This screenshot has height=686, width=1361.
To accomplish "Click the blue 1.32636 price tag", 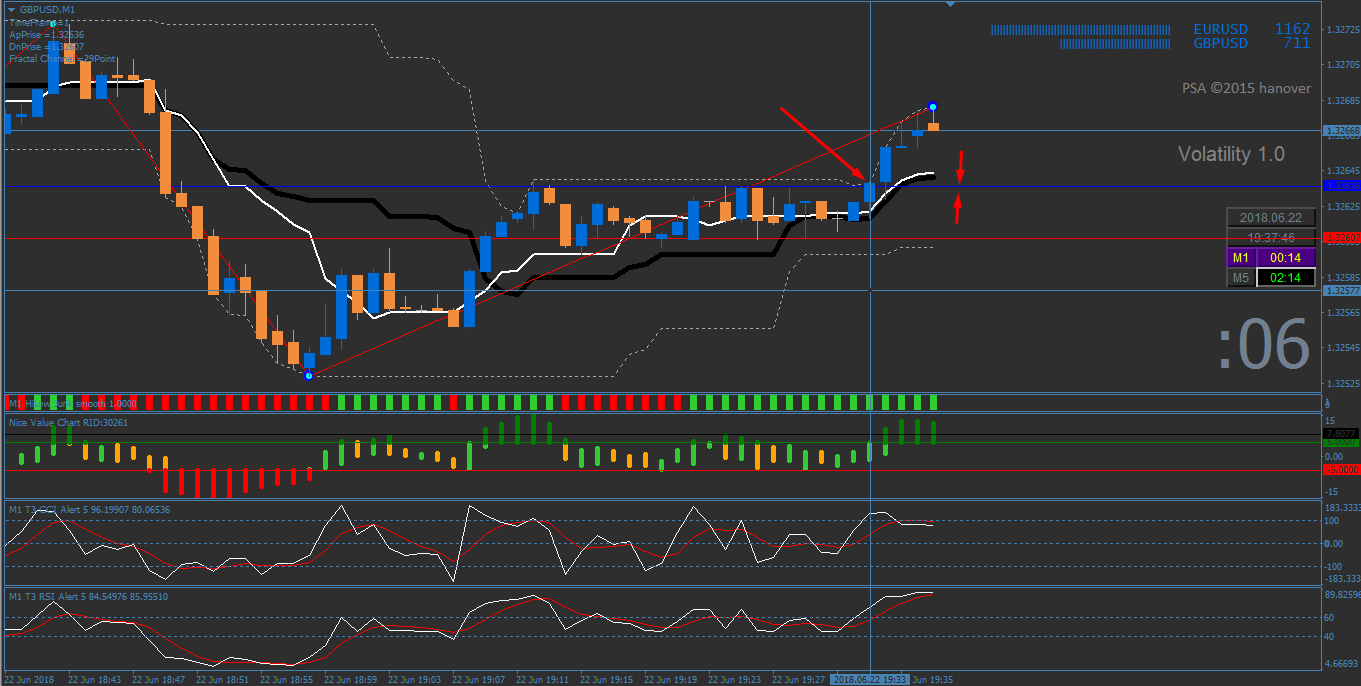I will 1341,186.
